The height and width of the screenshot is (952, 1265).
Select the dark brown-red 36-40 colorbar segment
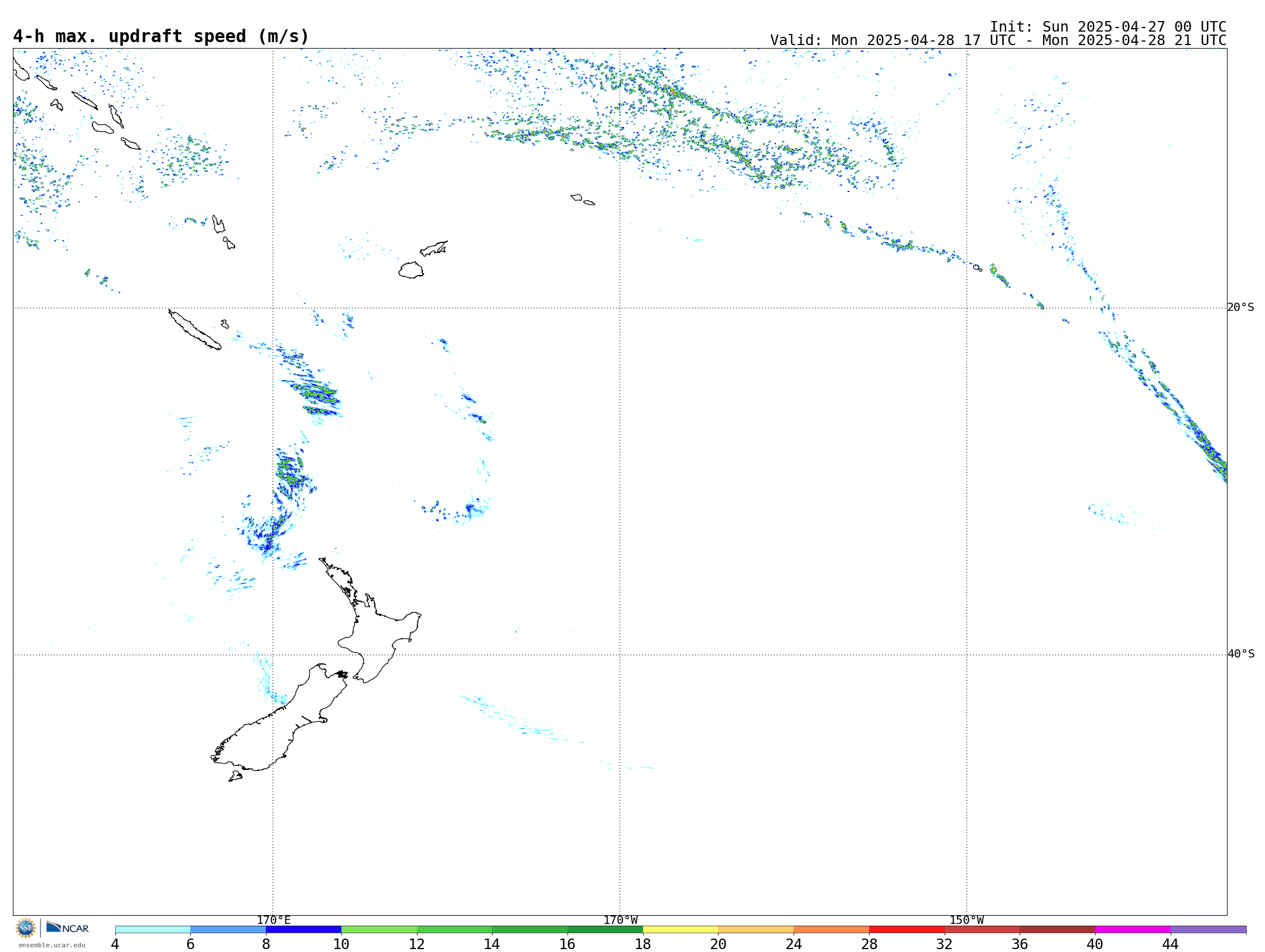1058,930
